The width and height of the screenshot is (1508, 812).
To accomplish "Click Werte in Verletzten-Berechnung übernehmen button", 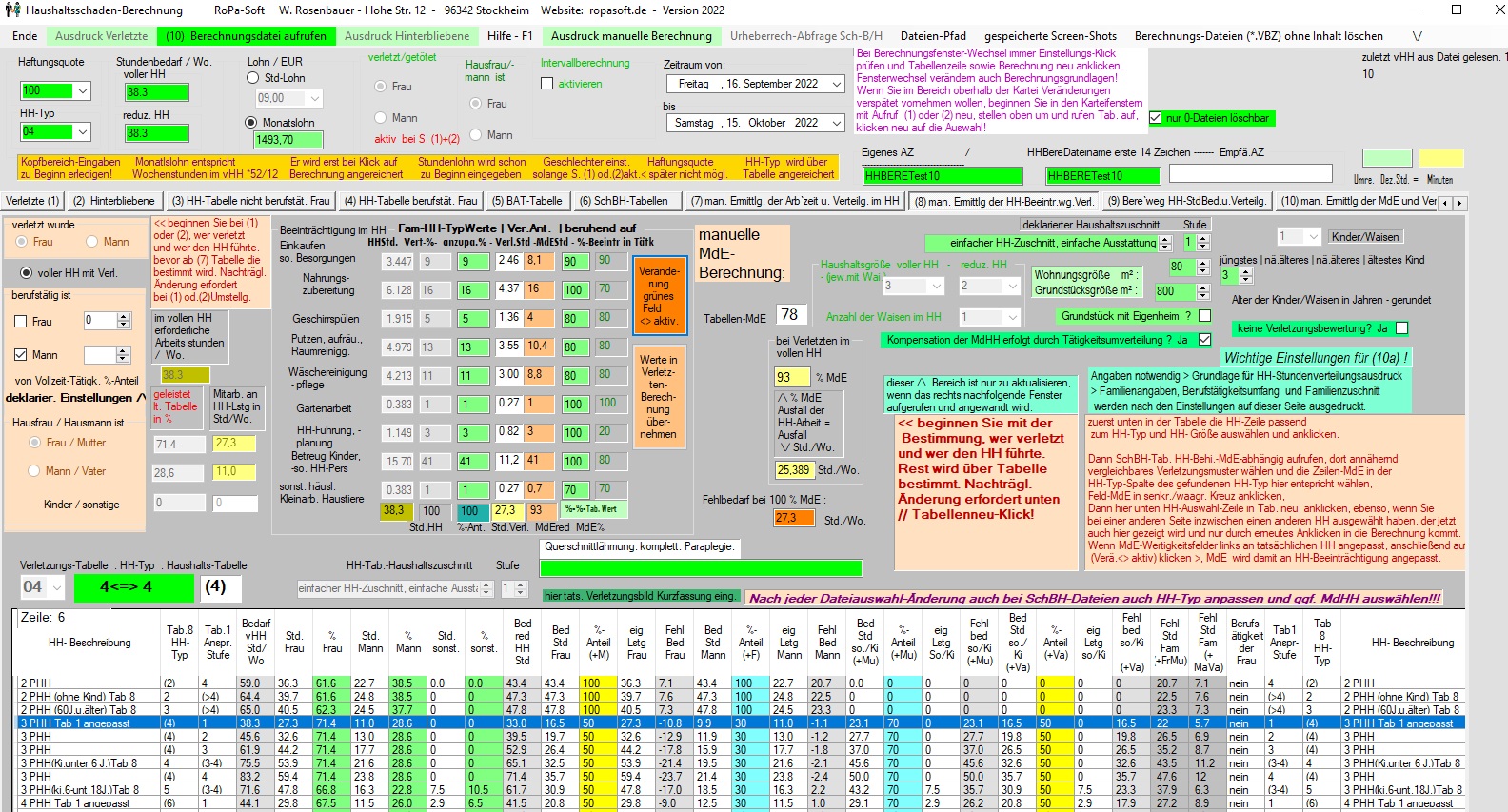I will (658, 397).
